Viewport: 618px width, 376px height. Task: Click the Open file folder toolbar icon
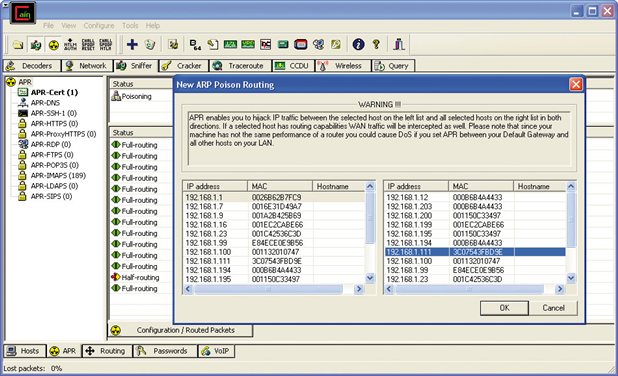18,45
